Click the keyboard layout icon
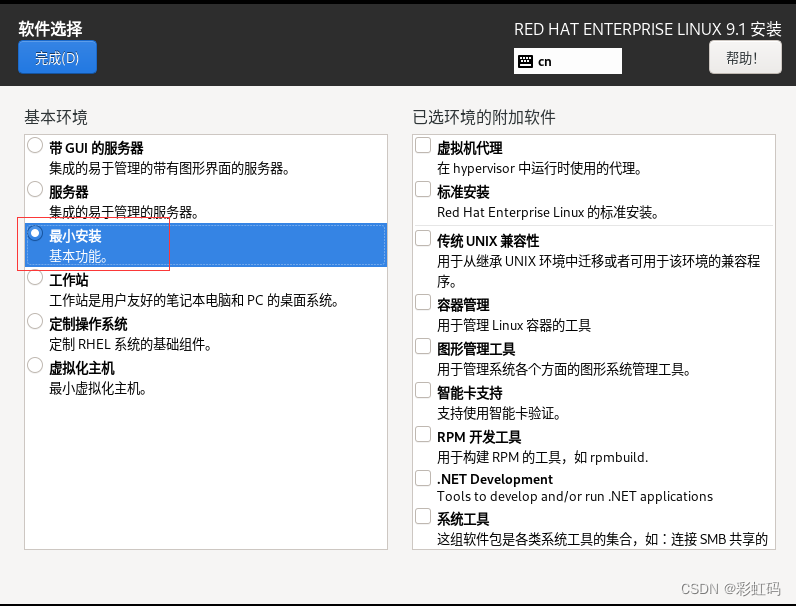796x606 pixels. point(525,61)
